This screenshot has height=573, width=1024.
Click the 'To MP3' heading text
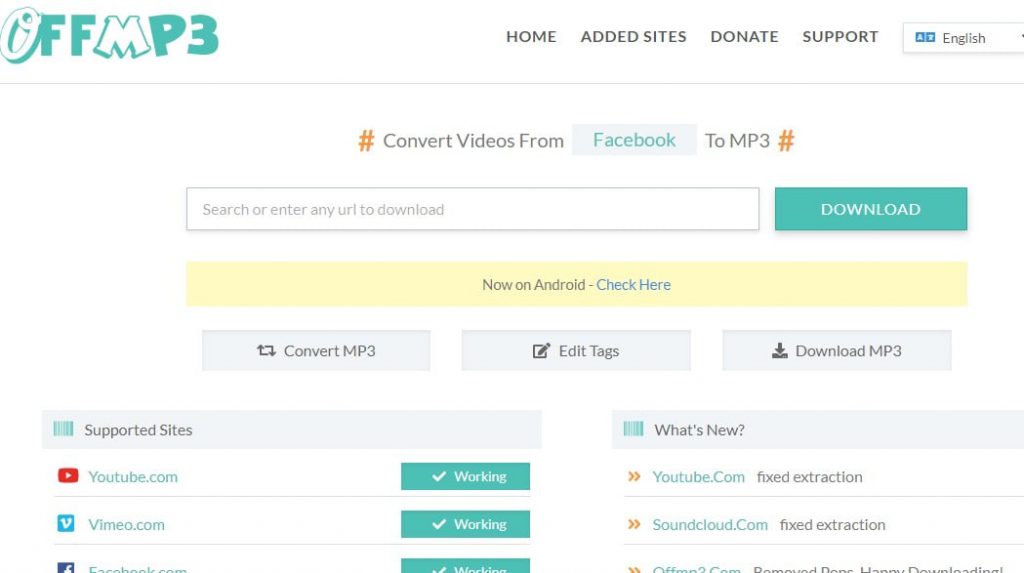[x=737, y=140]
